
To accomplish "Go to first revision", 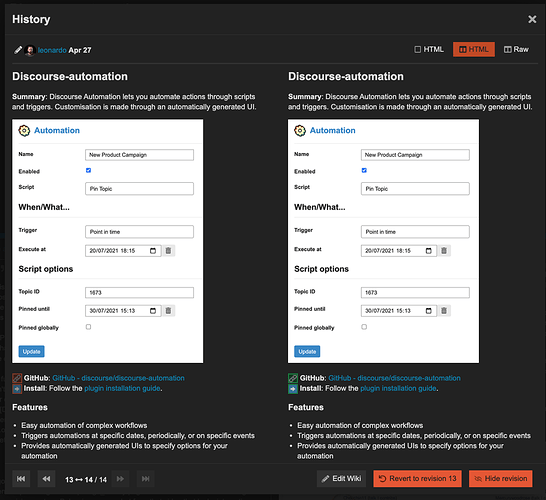I will click(x=21, y=479).
